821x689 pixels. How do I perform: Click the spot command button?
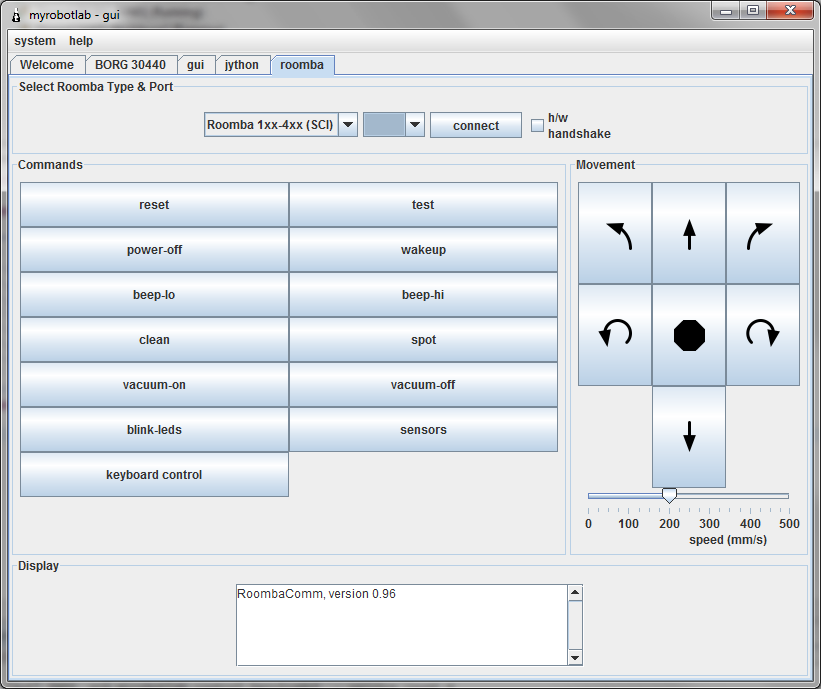click(x=423, y=340)
